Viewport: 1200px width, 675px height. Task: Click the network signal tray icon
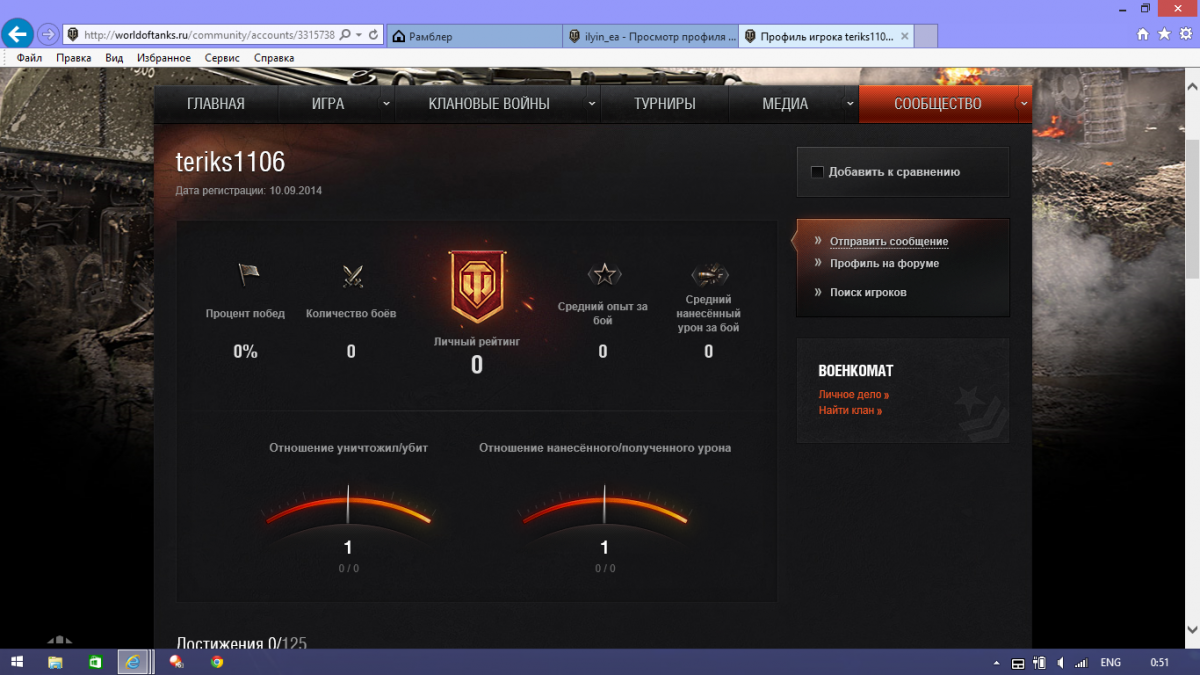[1080, 662]
